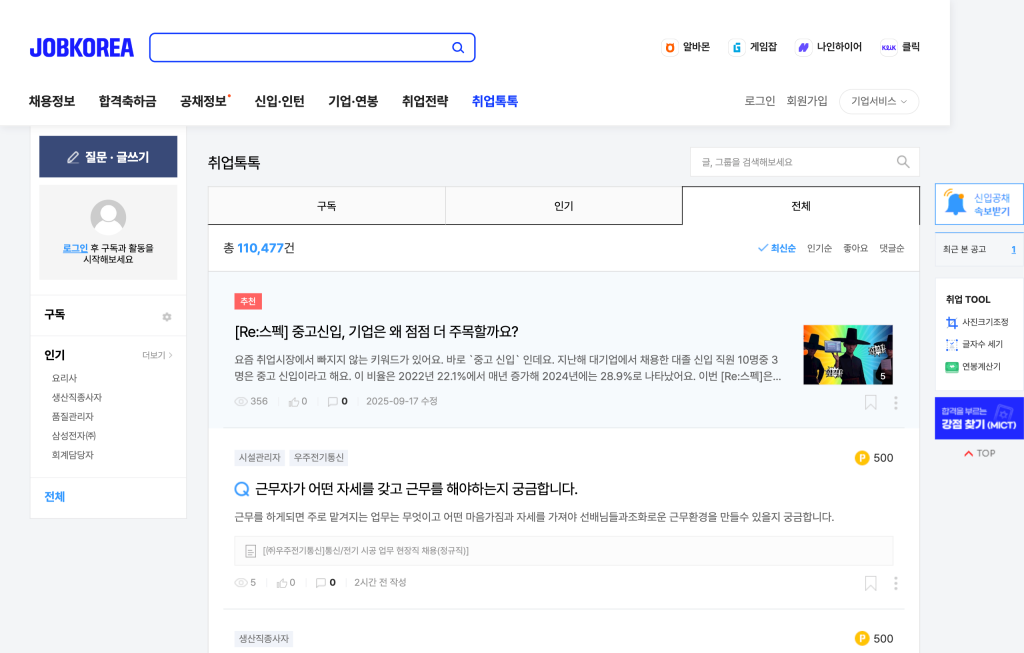The width and height of the screenshot is (1024, 653).
Task: Bookmark the 근무자 자세 question post
Action: tap(871, 583)
